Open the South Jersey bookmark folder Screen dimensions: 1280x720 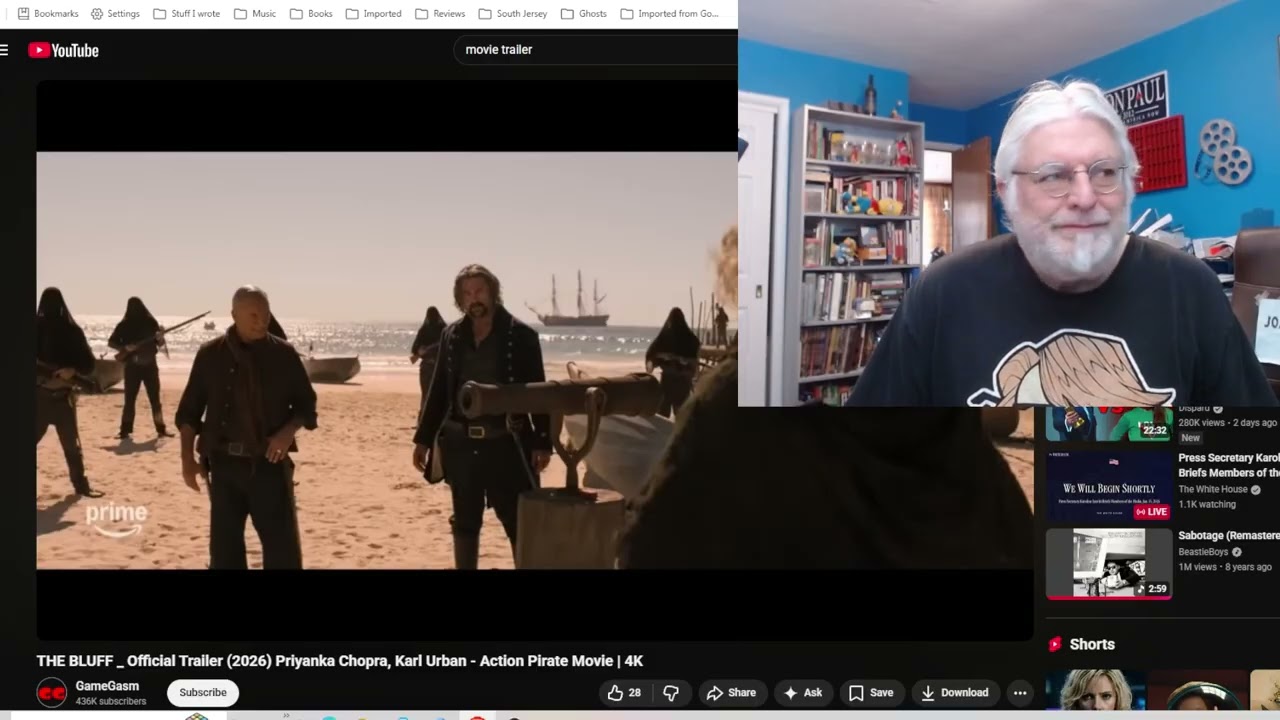512,14
